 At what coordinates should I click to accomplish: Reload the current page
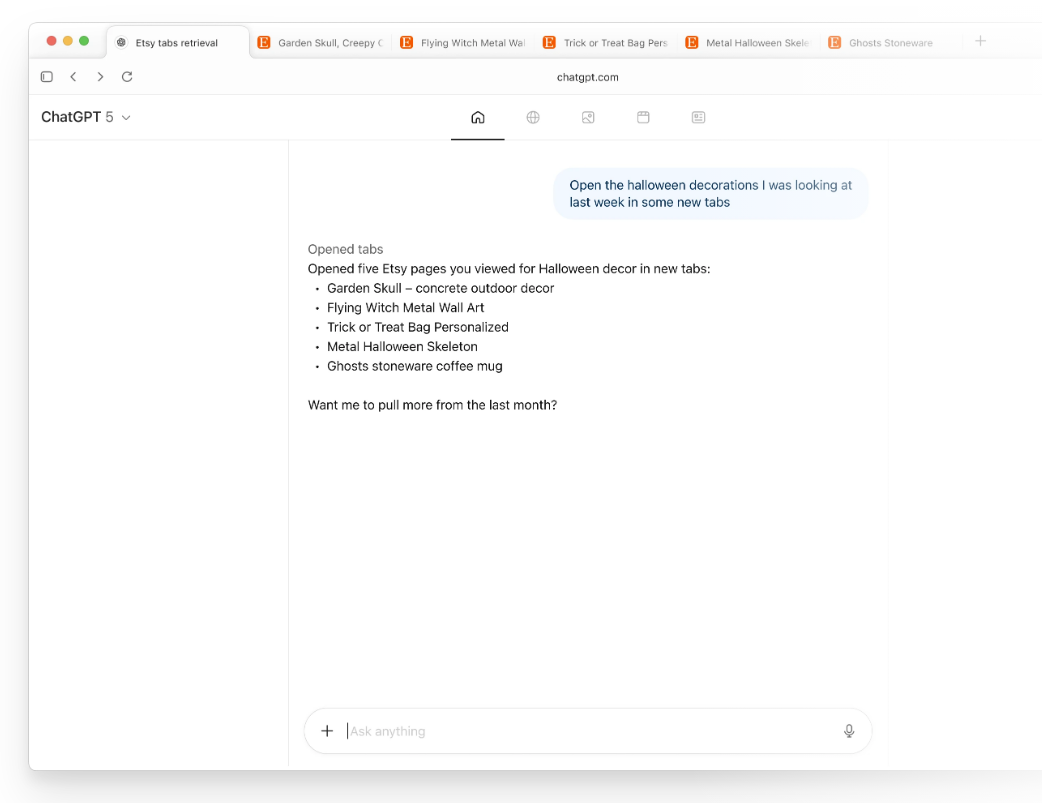click(127, 76)
